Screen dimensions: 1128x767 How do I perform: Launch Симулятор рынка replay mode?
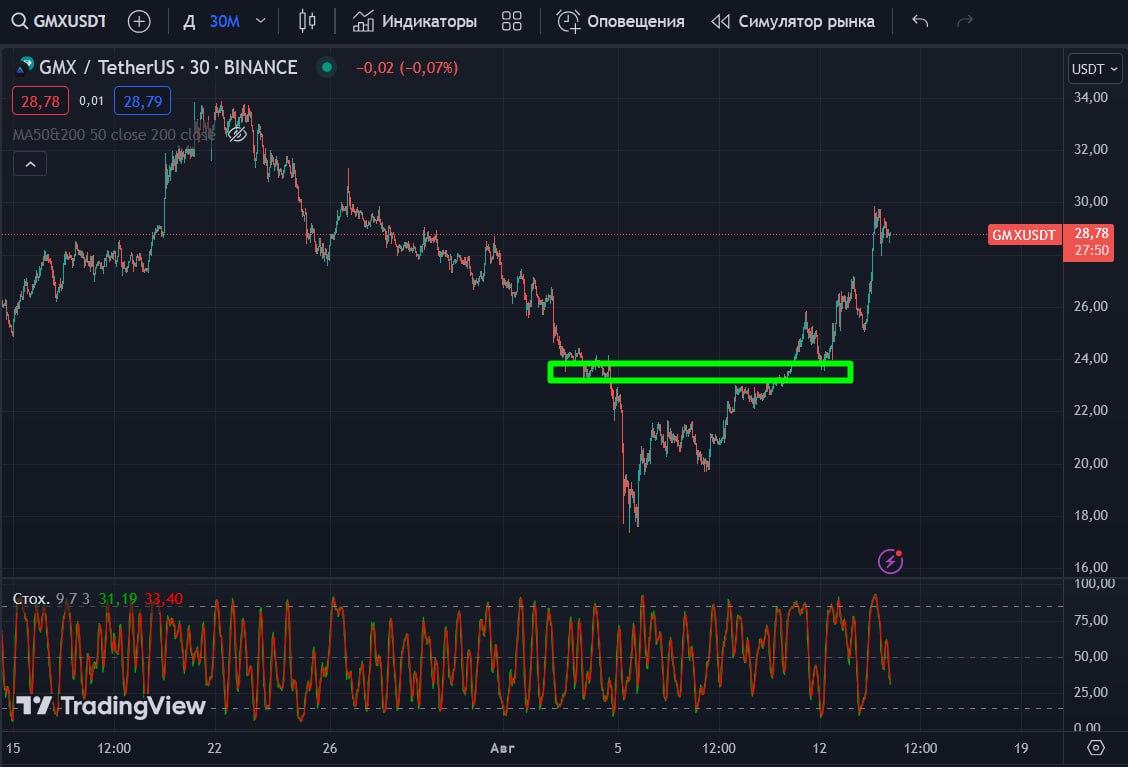tap(793, 22)
